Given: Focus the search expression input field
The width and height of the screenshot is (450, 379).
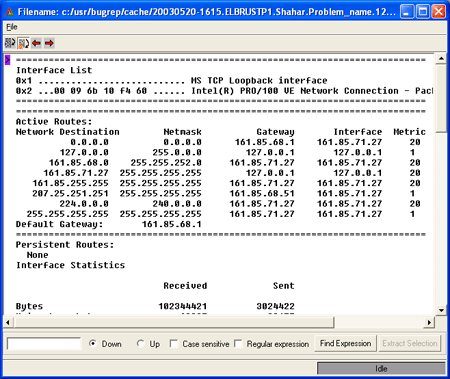Looking at the screenshot, I should click(x=44, y=344).
